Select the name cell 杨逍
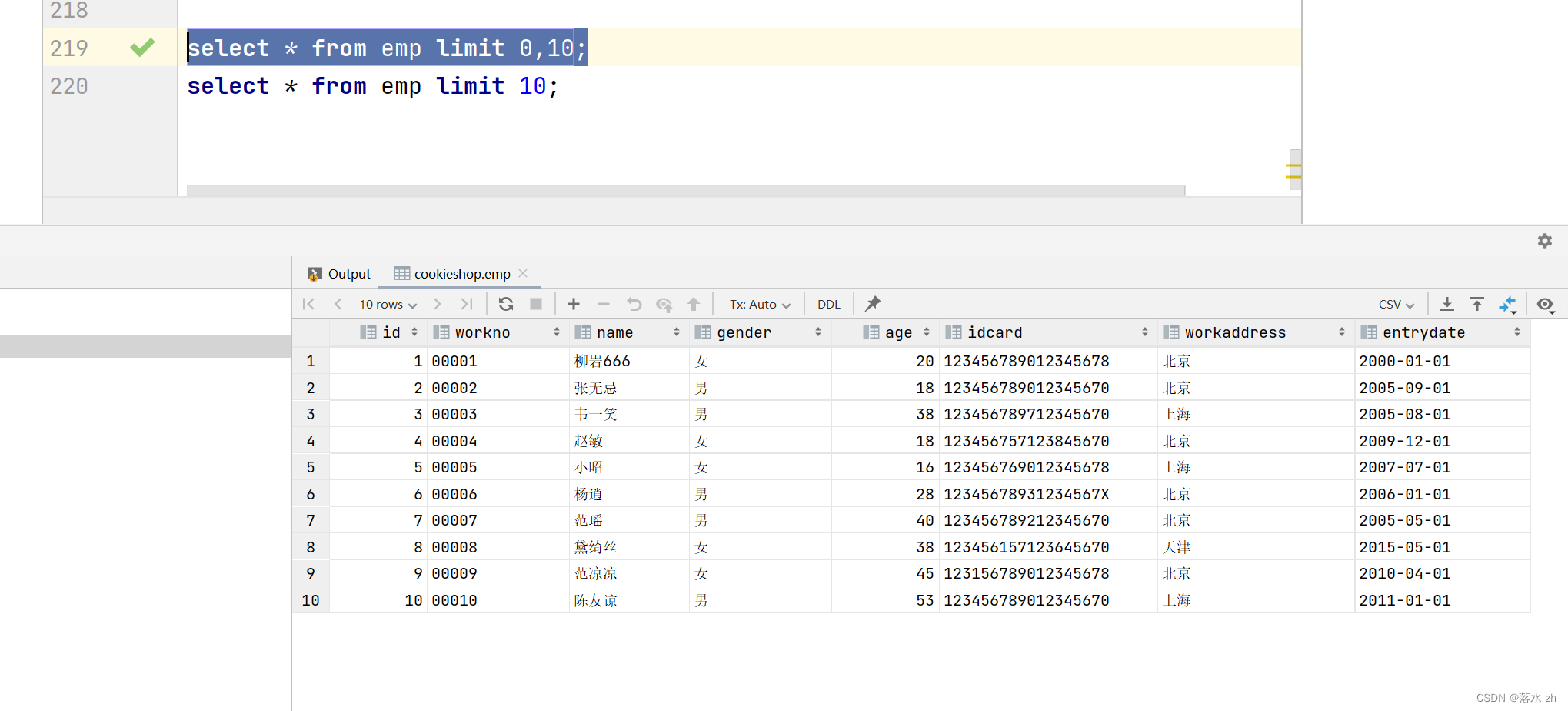 point(628,494)
